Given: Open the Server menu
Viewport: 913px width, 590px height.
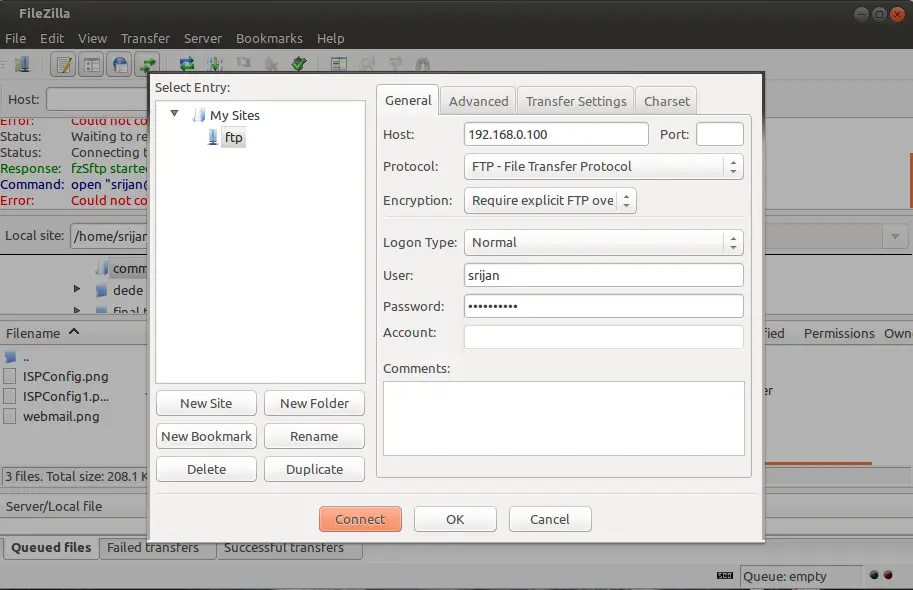Looking at the screenshot, I should [x=203, y=38].
